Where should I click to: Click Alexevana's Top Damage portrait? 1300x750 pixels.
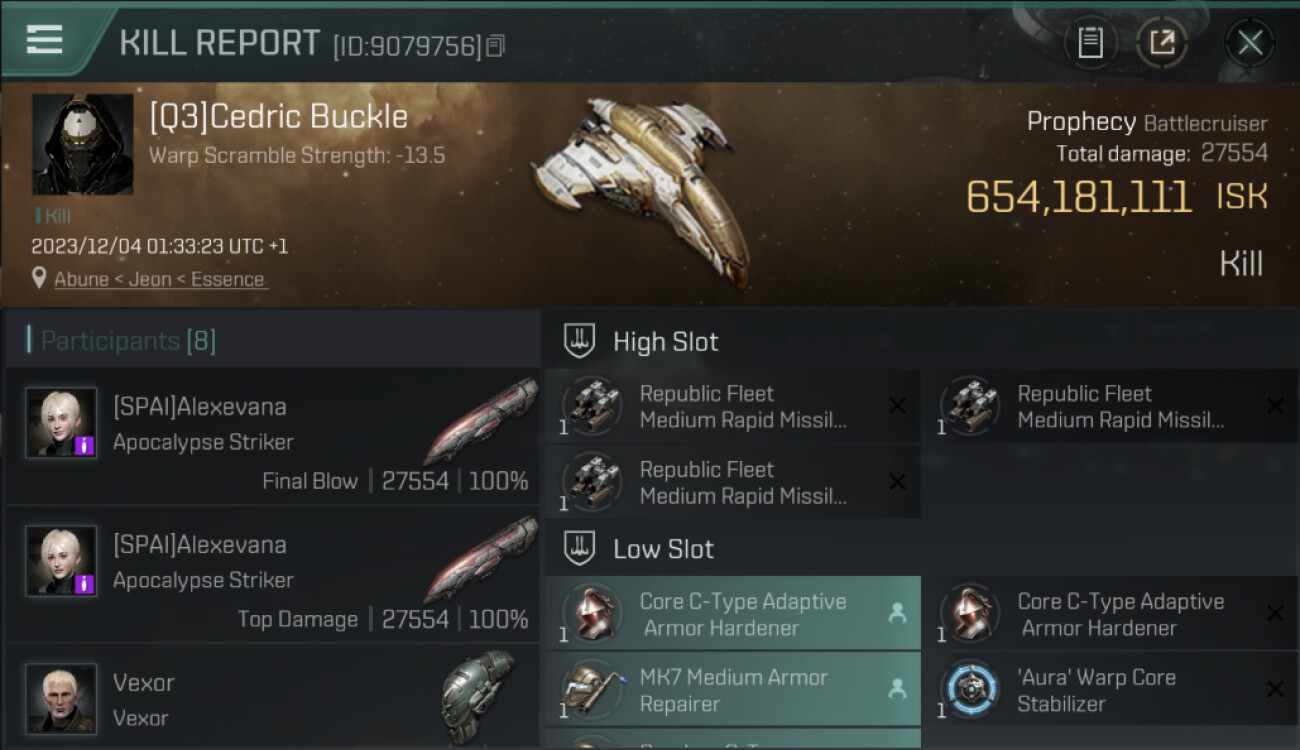tap(61, 561)
